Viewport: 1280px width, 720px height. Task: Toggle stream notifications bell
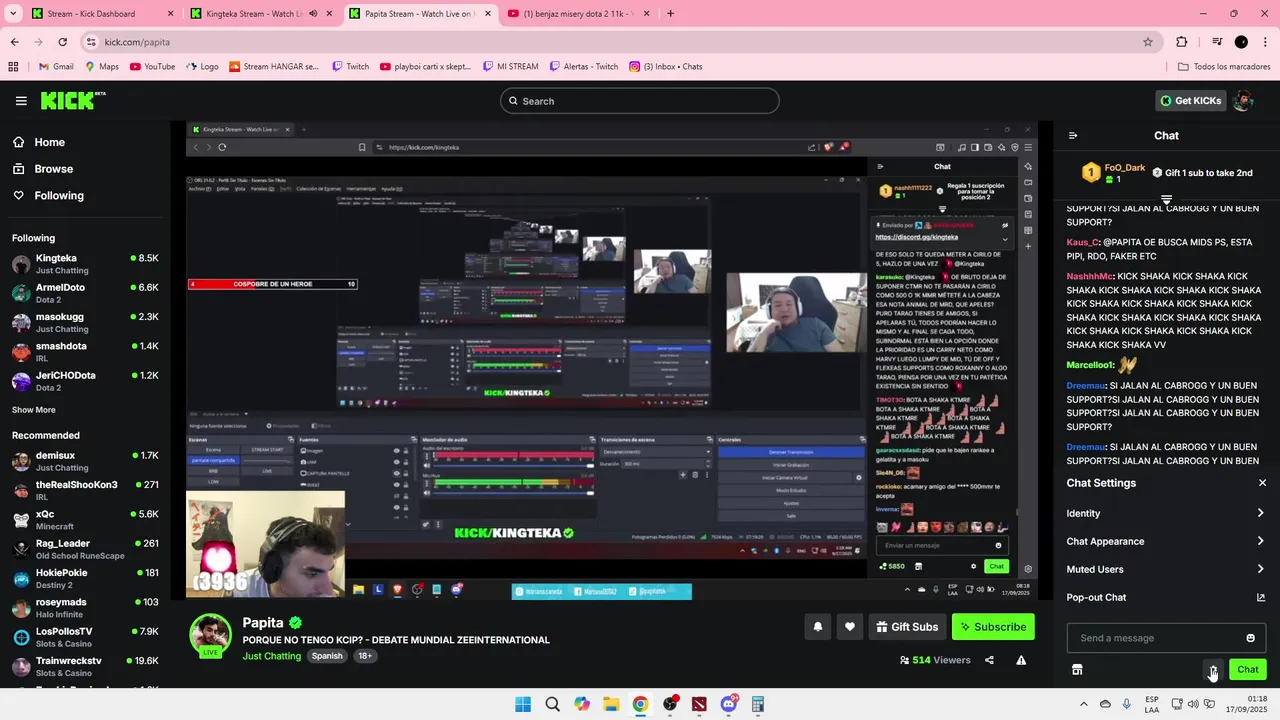pos(817,627)
